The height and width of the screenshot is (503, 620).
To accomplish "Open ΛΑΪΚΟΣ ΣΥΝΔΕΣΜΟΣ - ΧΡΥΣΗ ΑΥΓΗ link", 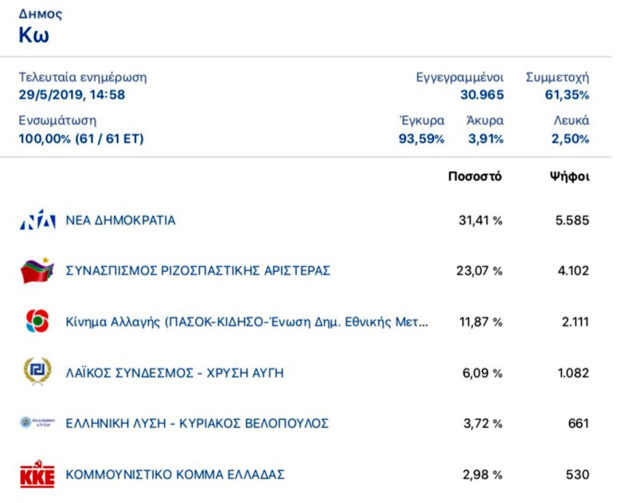I will (175, 373).
